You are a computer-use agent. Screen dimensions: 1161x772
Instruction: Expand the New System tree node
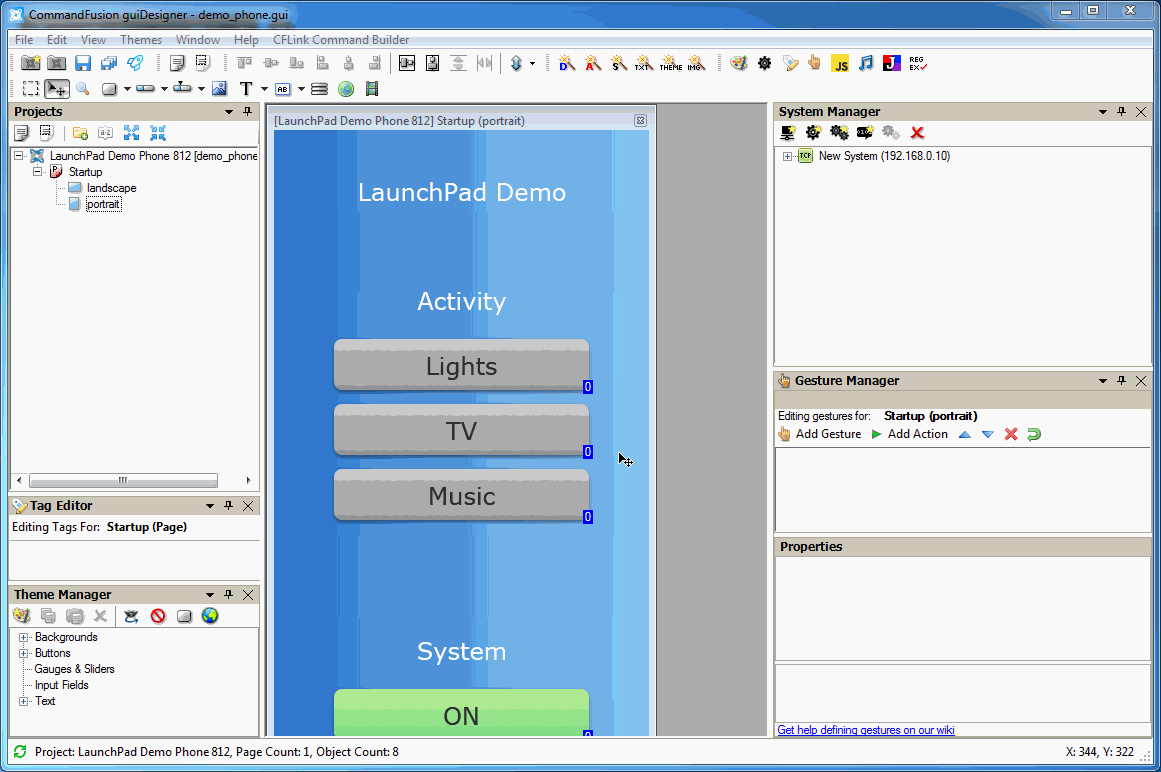tap(788, 156)
